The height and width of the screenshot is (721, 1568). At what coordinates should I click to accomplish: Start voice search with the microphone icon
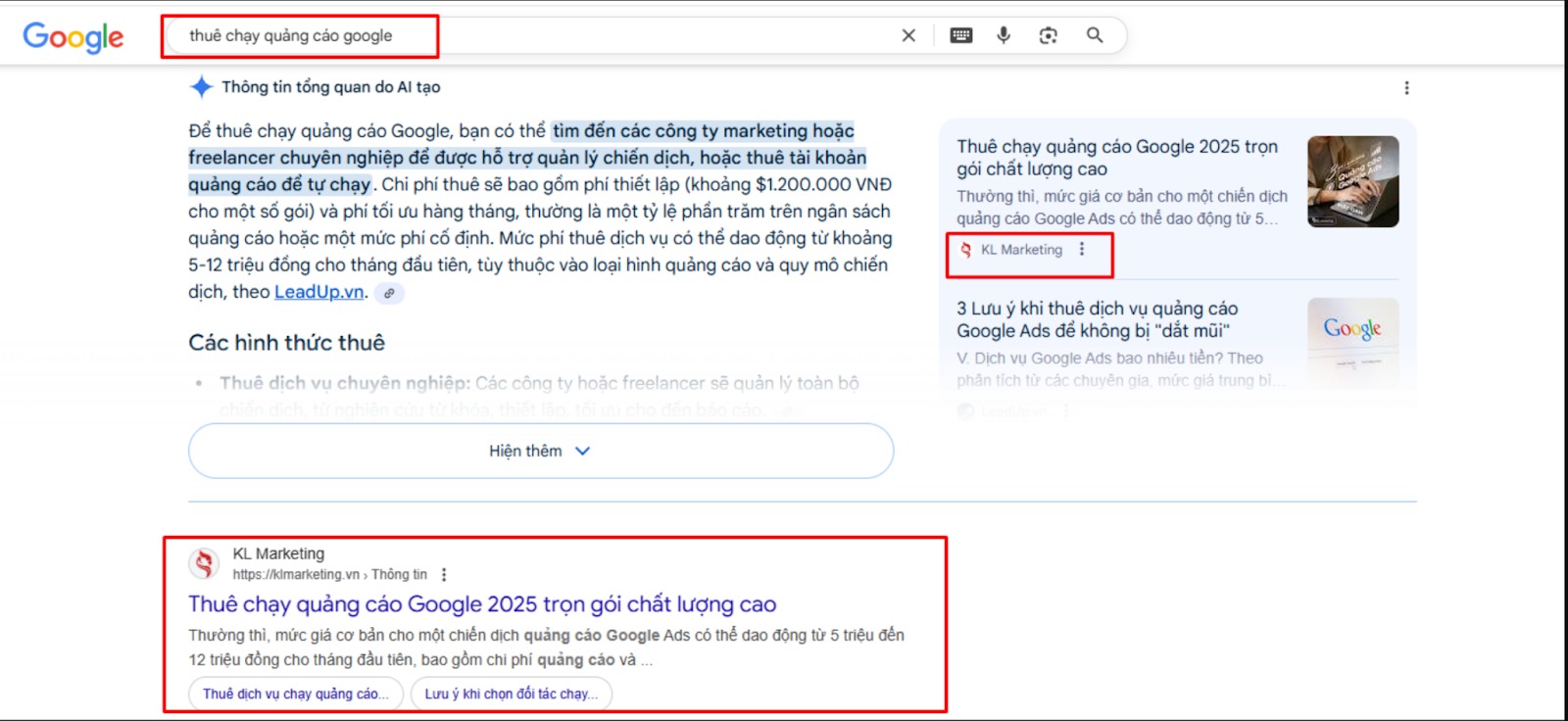(x=1004, y=35)
